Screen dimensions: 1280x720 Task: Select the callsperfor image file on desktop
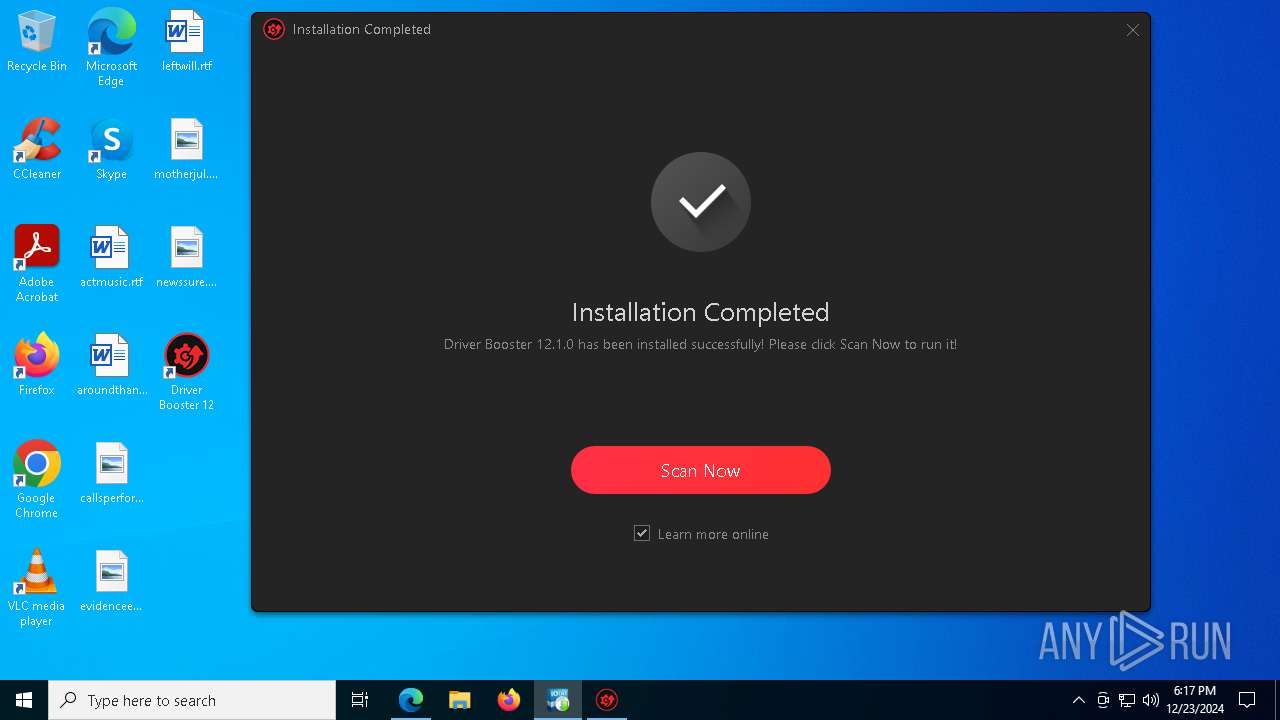(x=111, y=474)
